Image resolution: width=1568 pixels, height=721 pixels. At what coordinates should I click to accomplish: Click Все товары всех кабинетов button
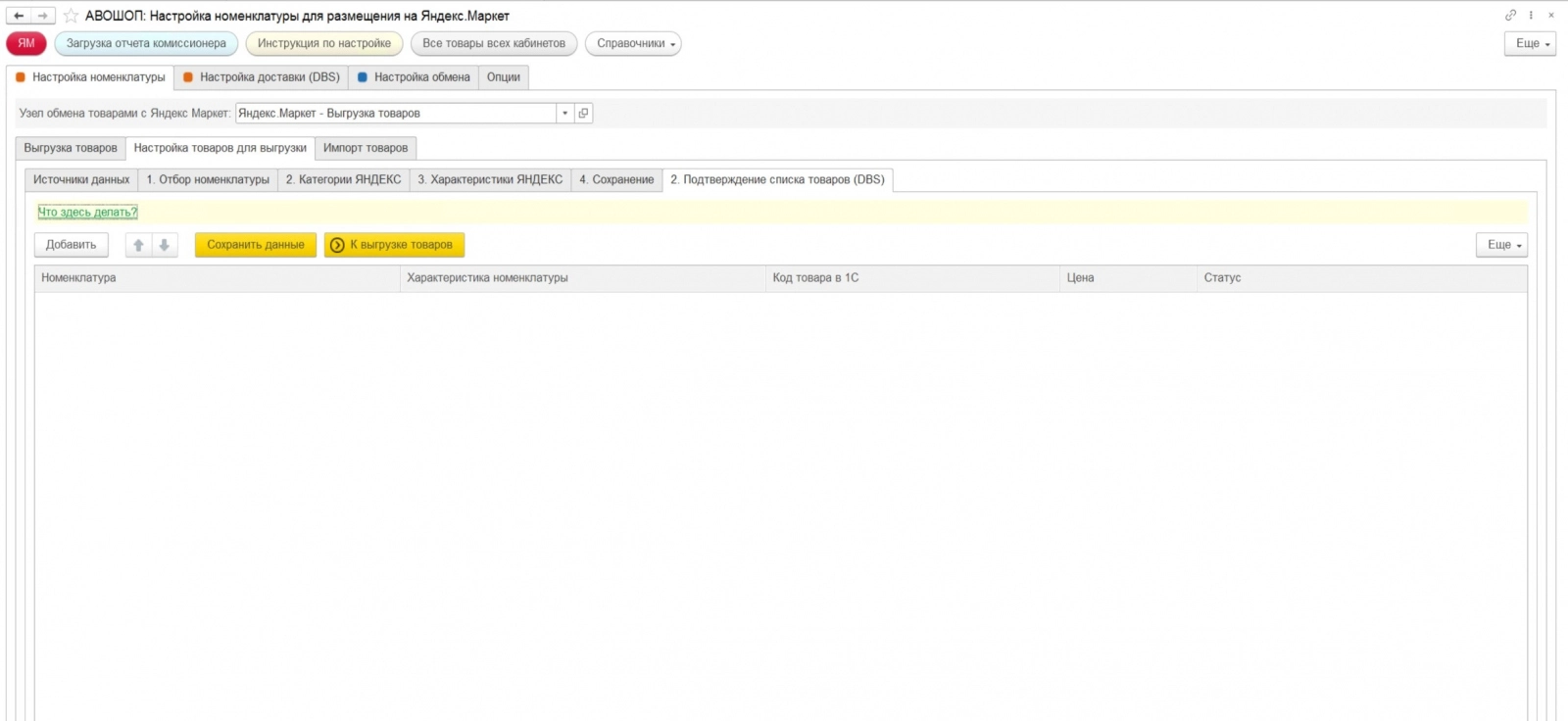coord(494,43)
